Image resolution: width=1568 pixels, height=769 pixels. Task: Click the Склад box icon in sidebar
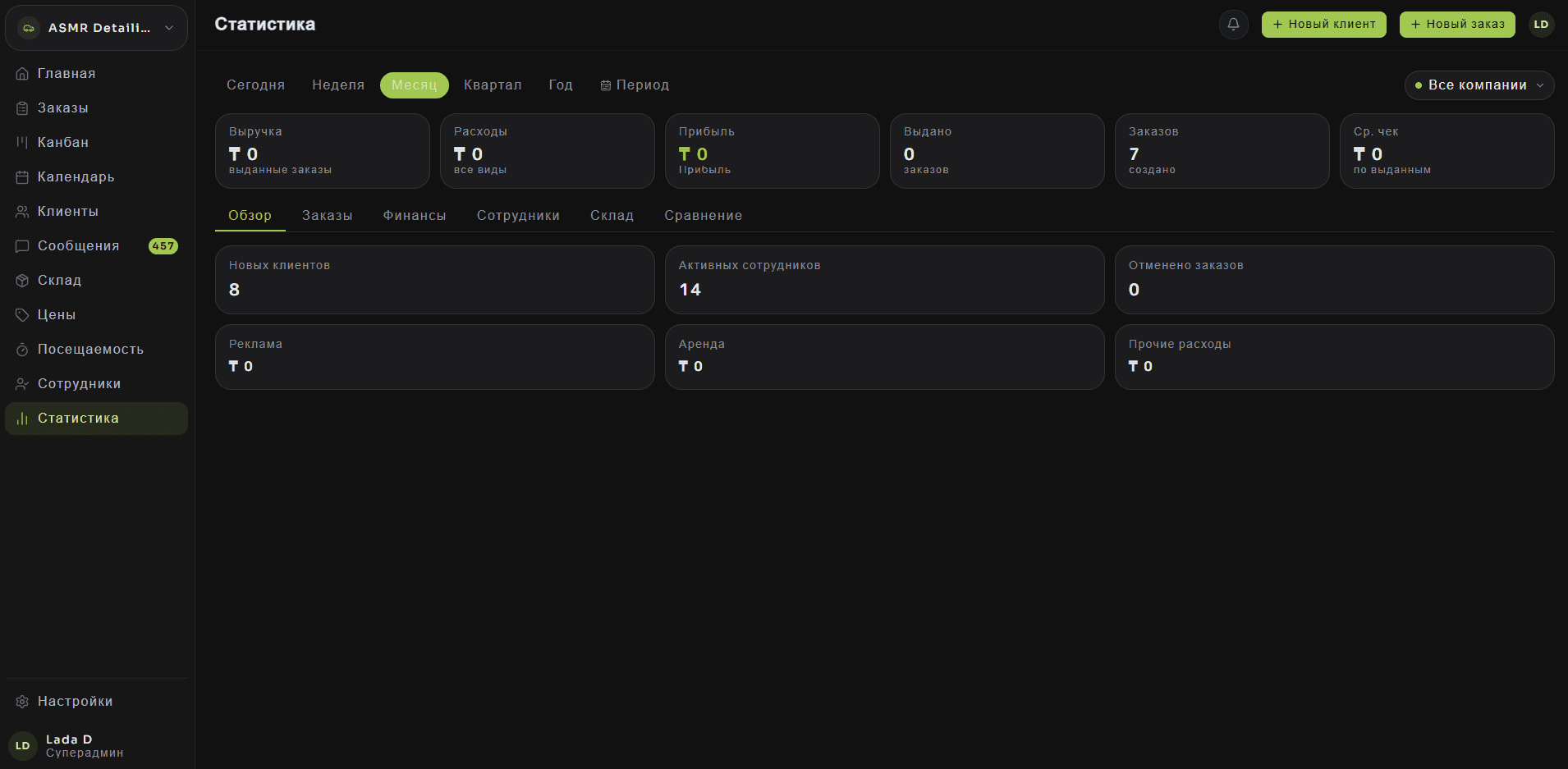coord(22,281)
